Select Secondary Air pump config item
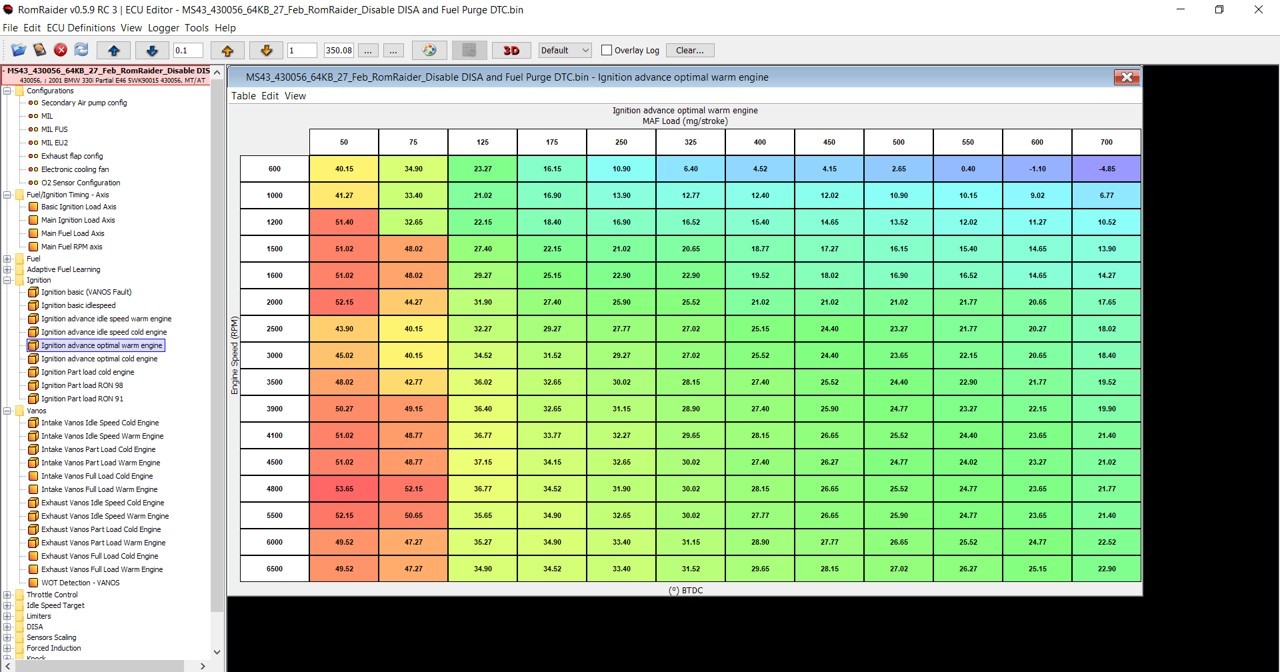 coord(84,103)
